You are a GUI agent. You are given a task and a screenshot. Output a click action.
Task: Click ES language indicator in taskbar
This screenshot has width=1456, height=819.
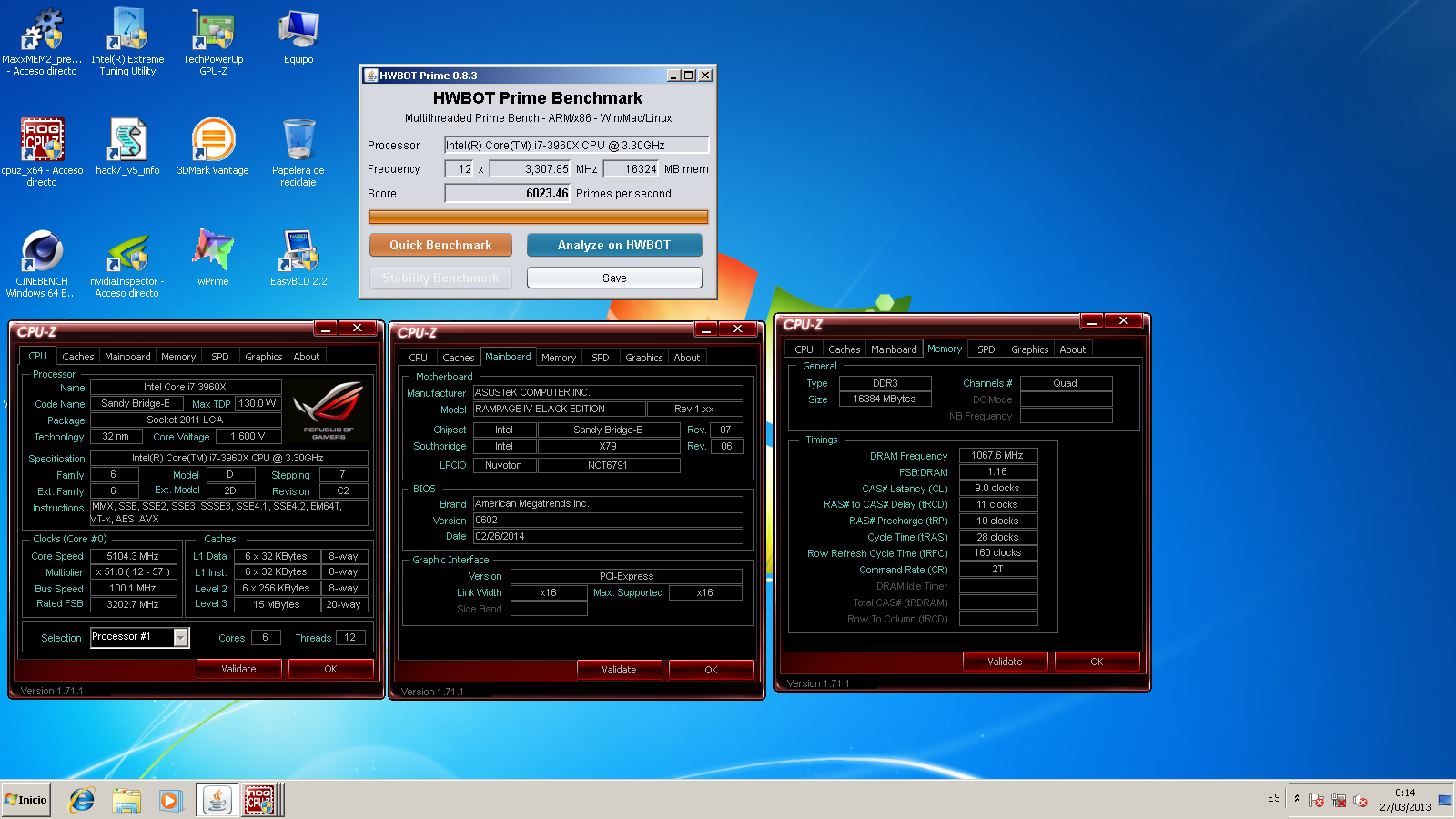[1273, 798]
